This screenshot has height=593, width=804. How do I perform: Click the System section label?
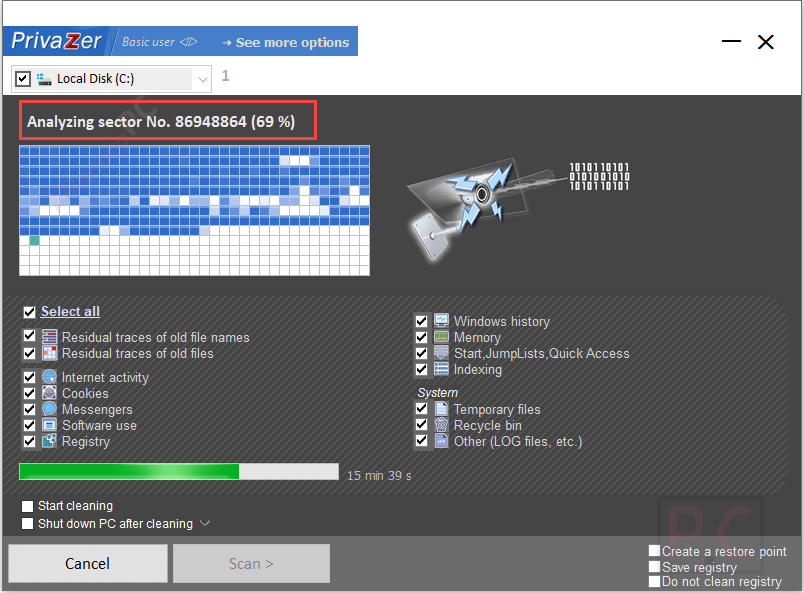pos(437,392)
